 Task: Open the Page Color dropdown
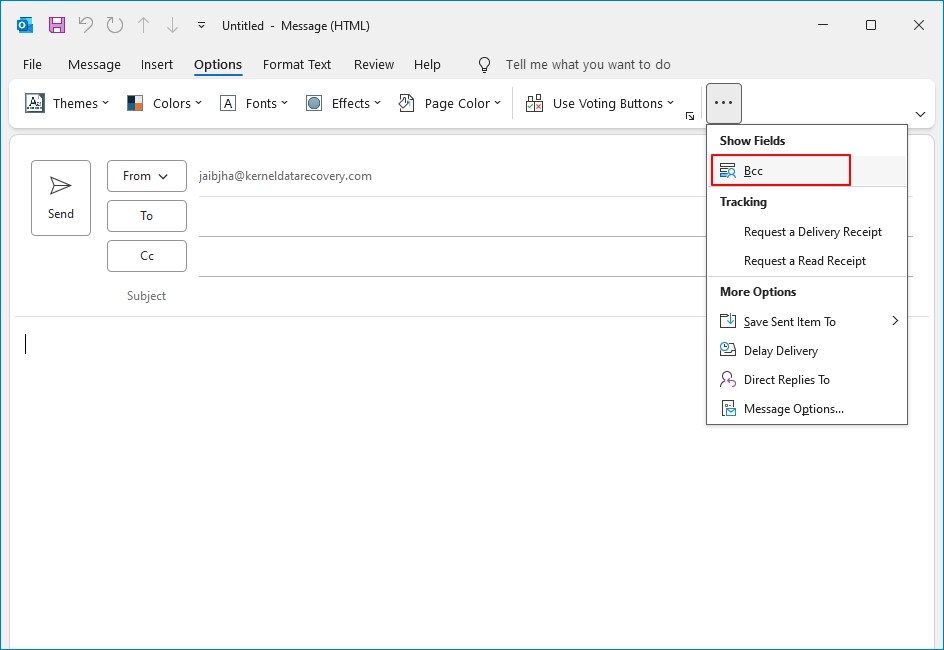(450, 104)
